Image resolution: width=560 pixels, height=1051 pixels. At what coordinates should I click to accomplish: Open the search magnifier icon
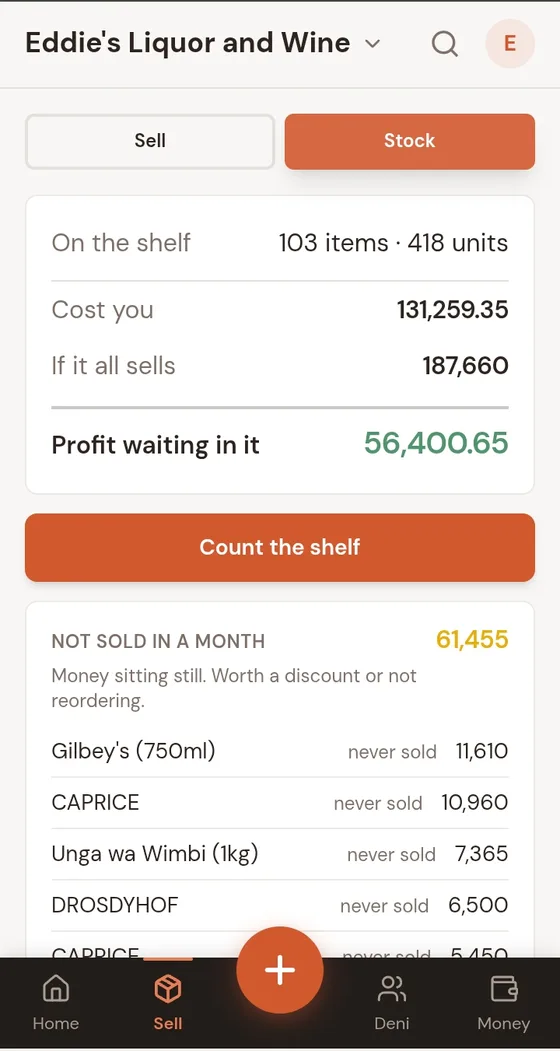[444, 44]
